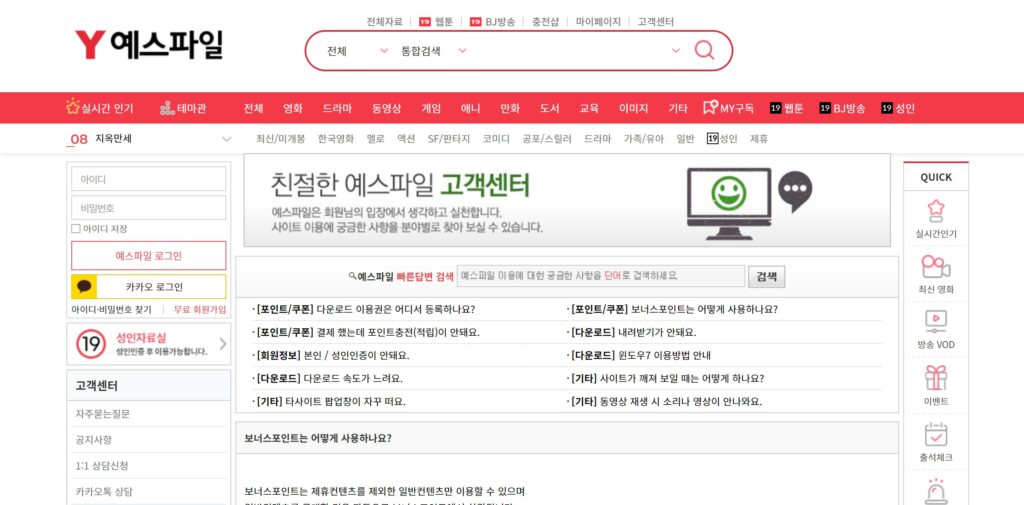The width and height of the screenshot is (1024, 505).
Task: Click the FAQ 검색 button
Action: (767, 276)
